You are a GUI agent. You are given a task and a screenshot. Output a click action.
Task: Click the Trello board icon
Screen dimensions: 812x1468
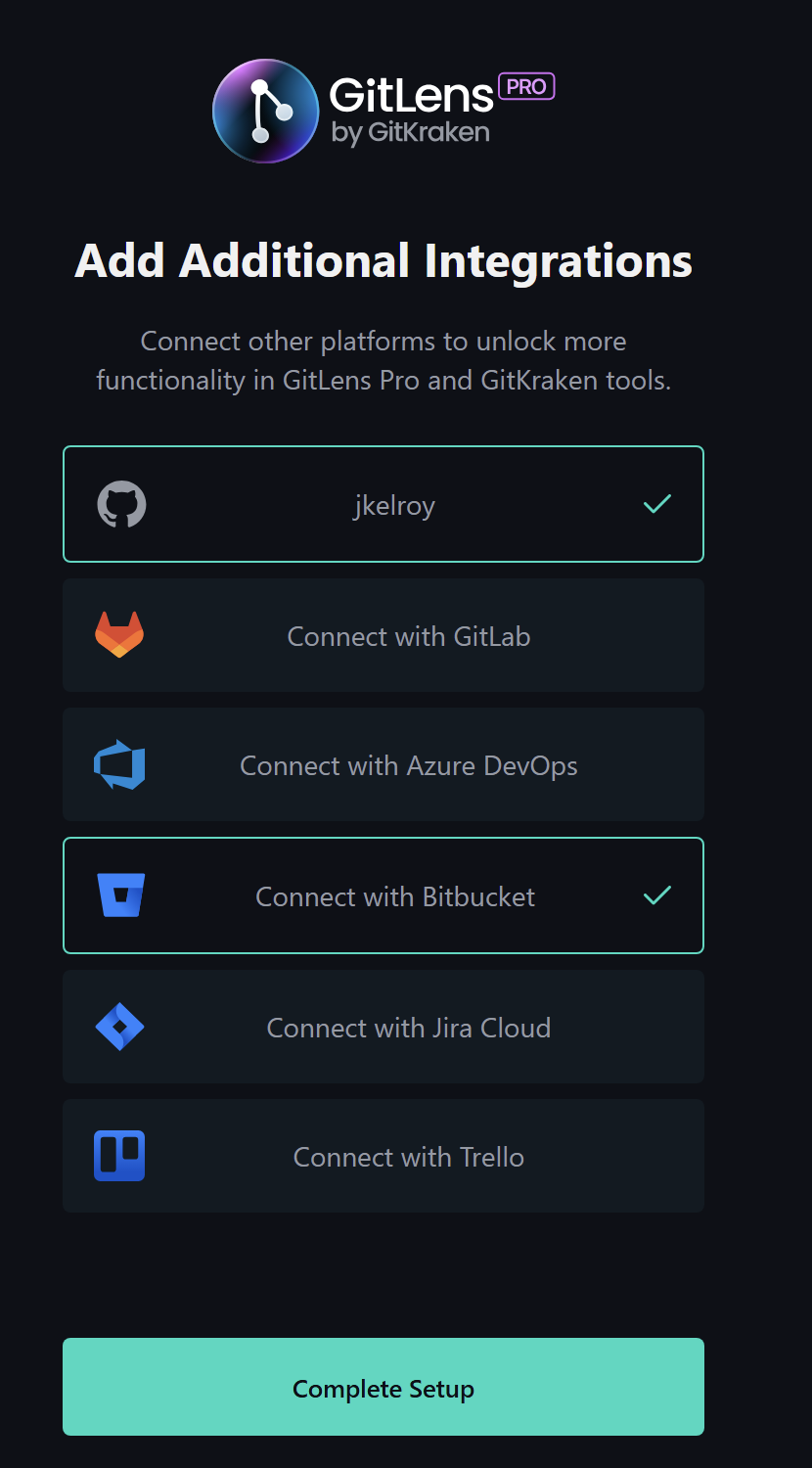(119, 1156)
